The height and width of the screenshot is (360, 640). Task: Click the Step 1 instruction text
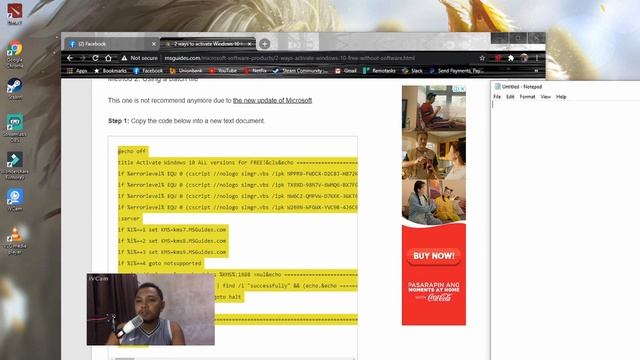pos(186,121)
